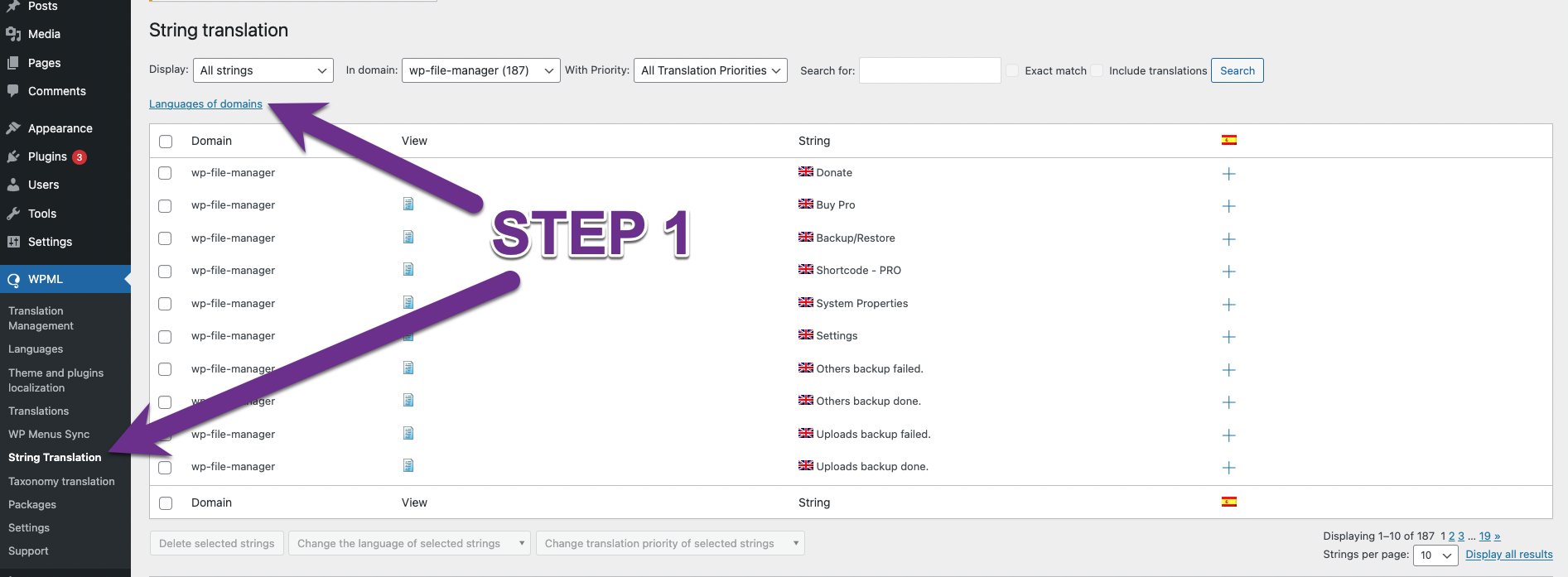
Task: Go to page 3 of results
Action: point(1461,536)
